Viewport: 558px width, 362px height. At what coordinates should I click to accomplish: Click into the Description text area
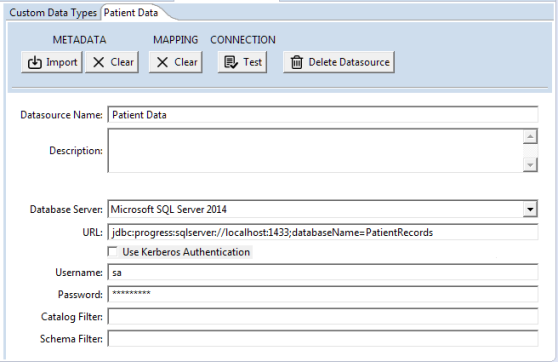(x=315, y=151)
